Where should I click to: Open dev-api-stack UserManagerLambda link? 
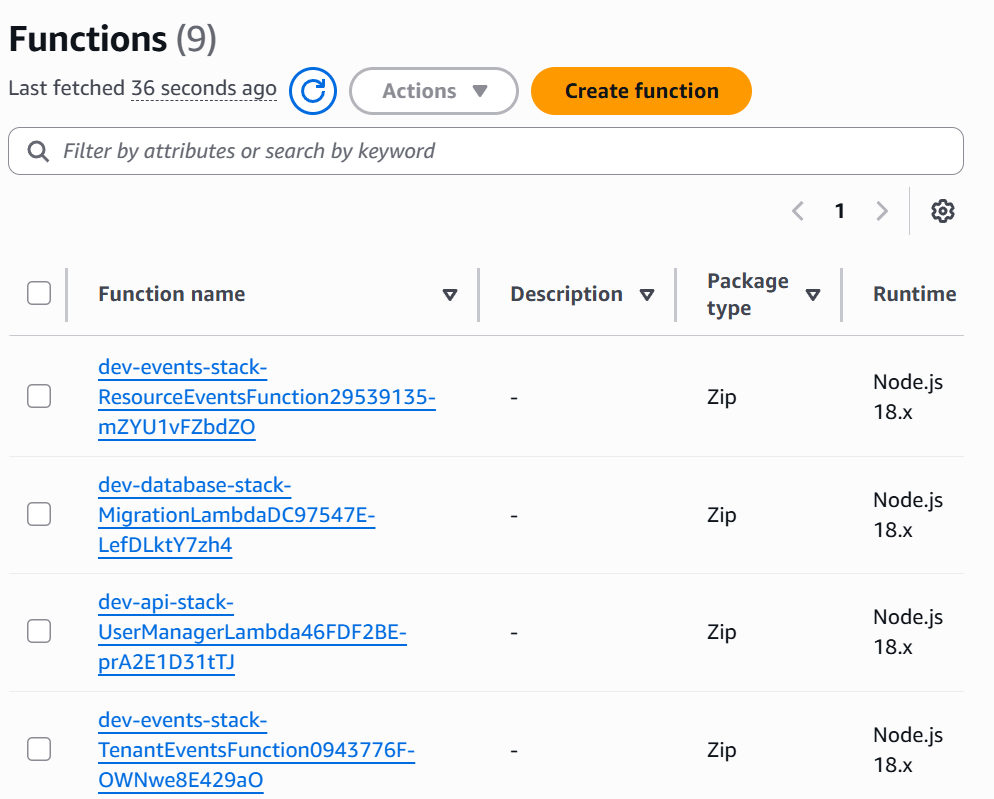(252, 632)
